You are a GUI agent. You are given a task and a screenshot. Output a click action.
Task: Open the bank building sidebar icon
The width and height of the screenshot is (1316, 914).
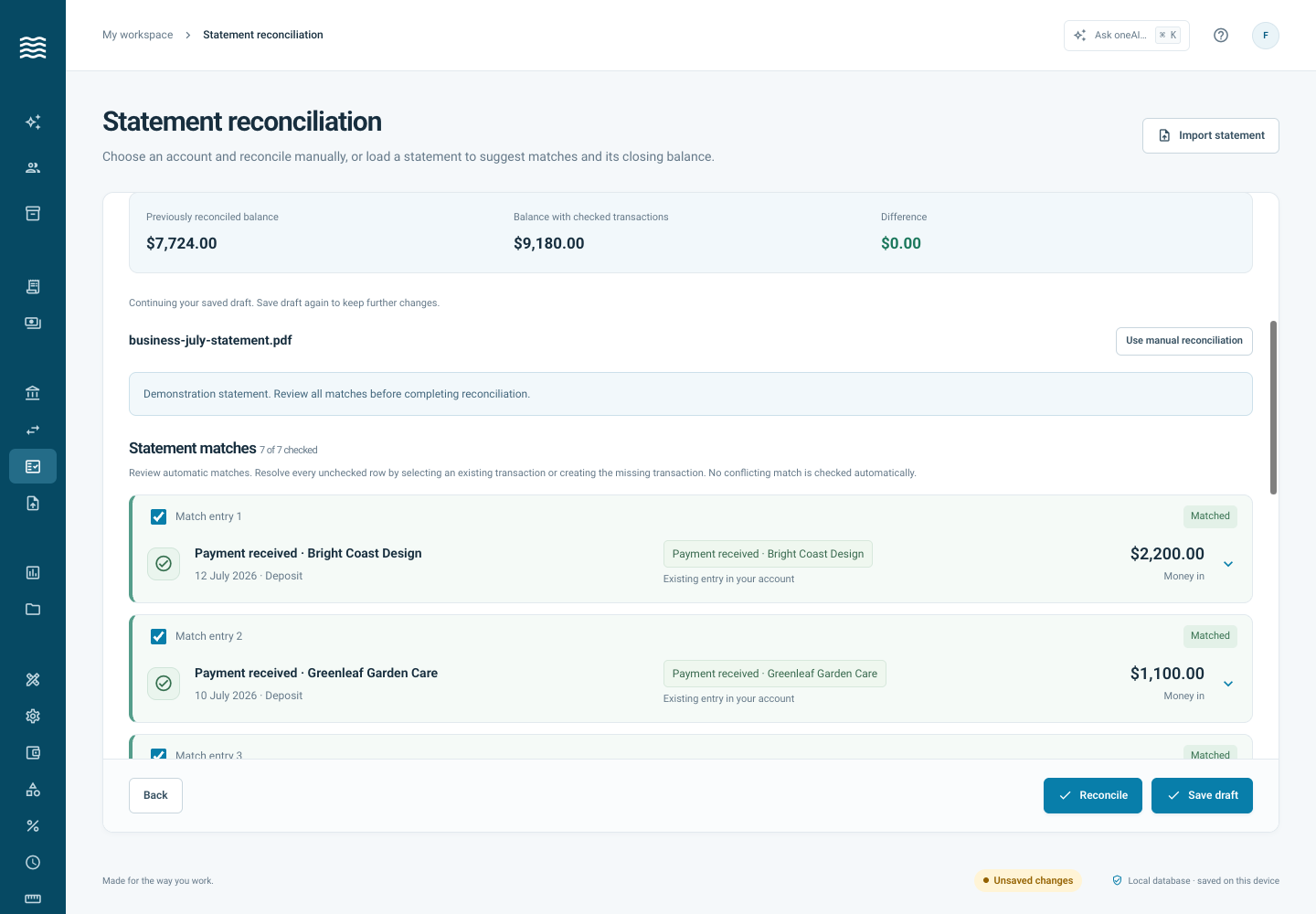pos(33,393)
